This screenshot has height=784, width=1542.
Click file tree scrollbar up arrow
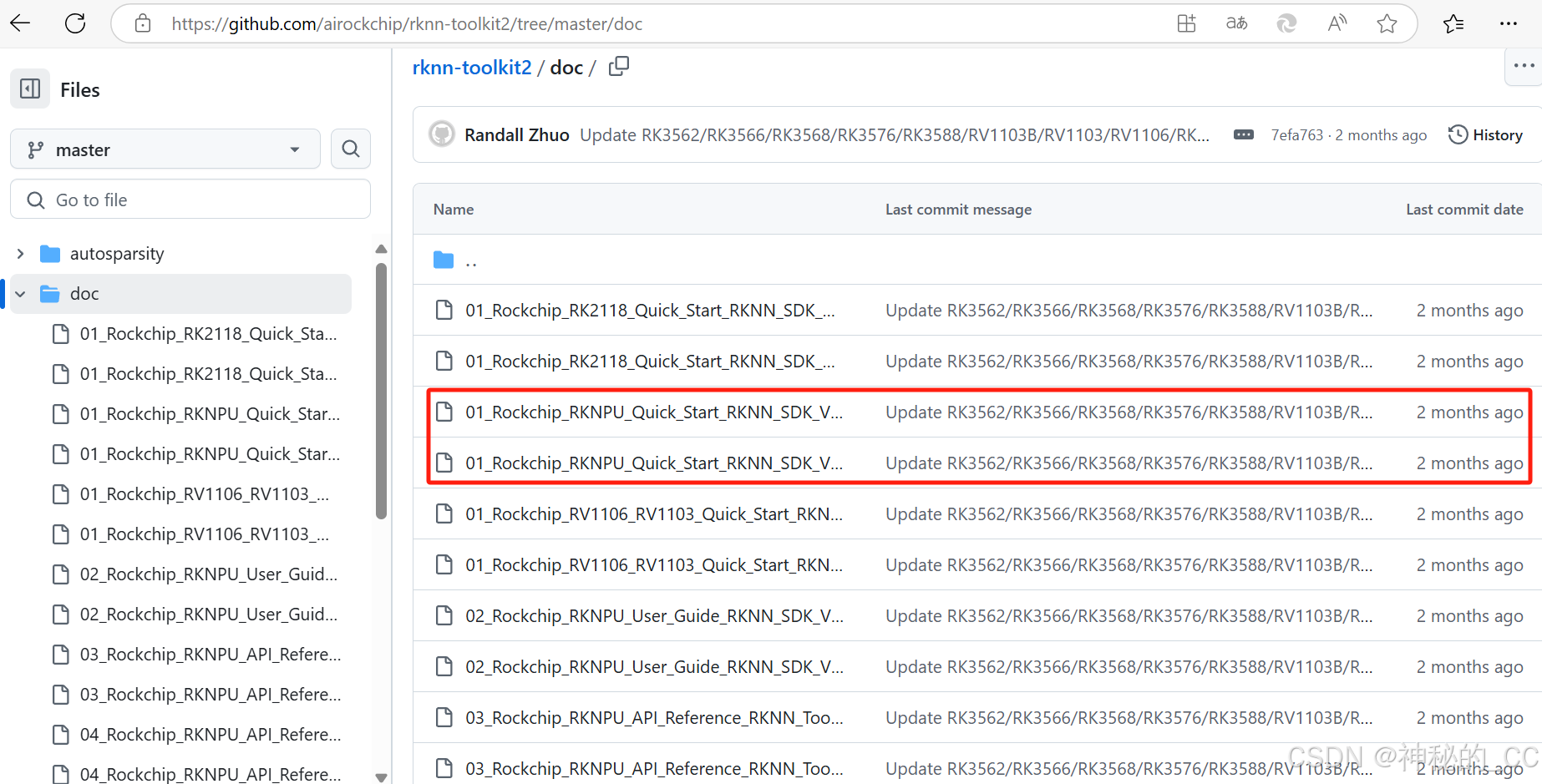[381, 249]
